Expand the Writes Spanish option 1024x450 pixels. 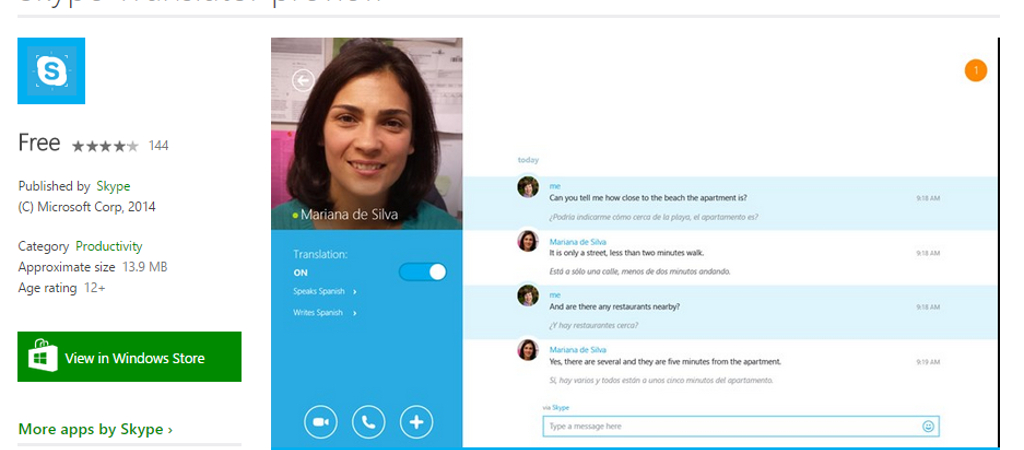coord(325,313)
